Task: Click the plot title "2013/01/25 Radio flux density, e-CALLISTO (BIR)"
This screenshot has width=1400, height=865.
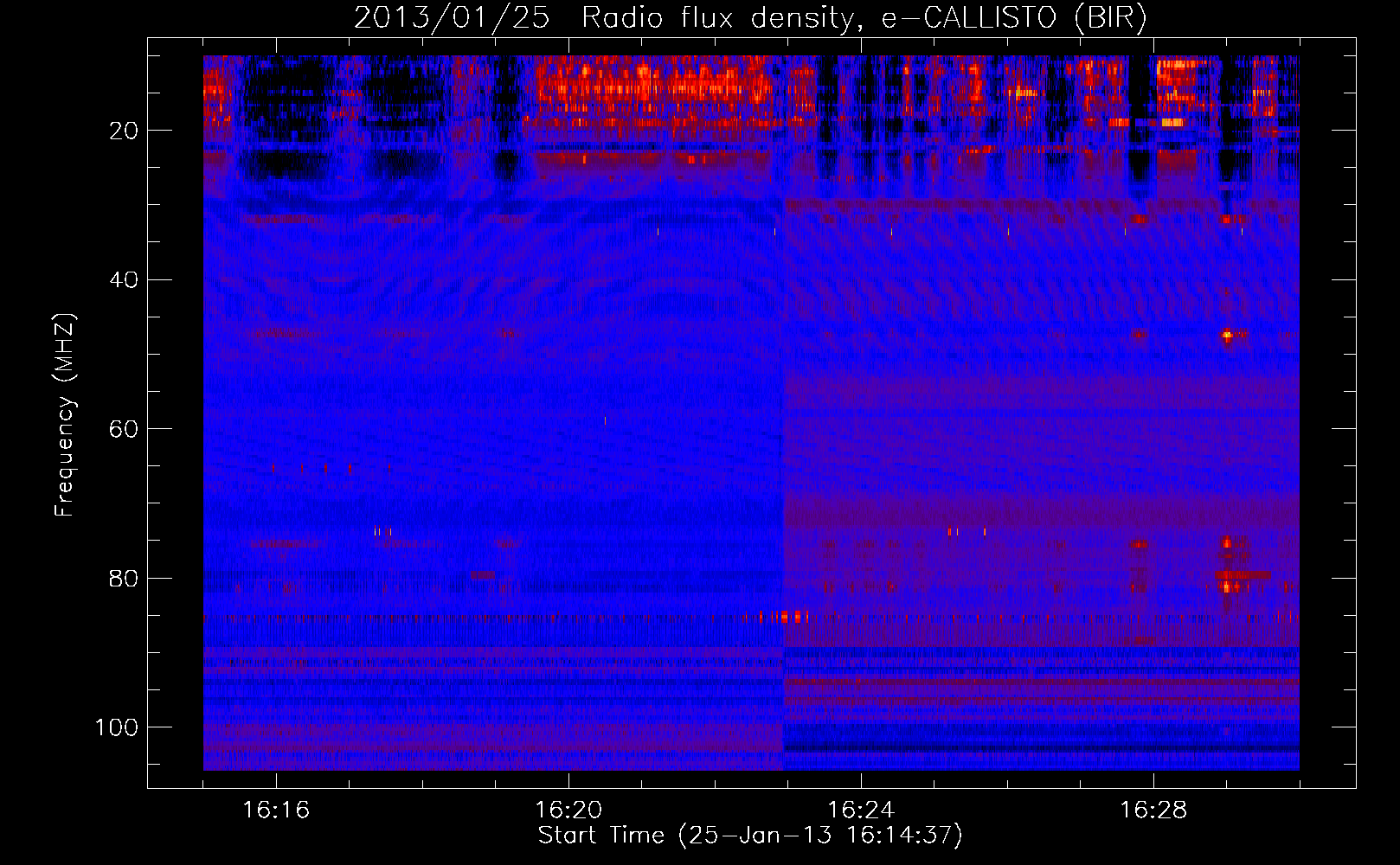Action: point(750,18)
